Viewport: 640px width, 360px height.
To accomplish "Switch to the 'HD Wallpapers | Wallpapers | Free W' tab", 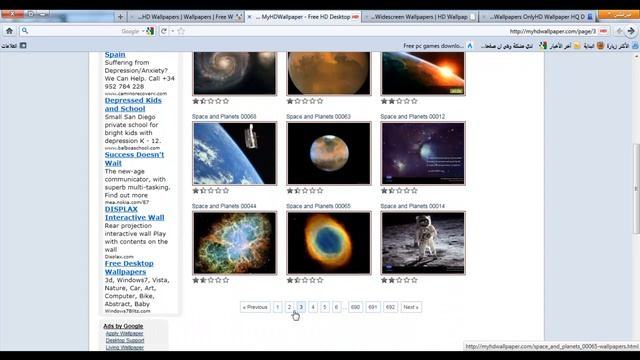I will point(186,17).
